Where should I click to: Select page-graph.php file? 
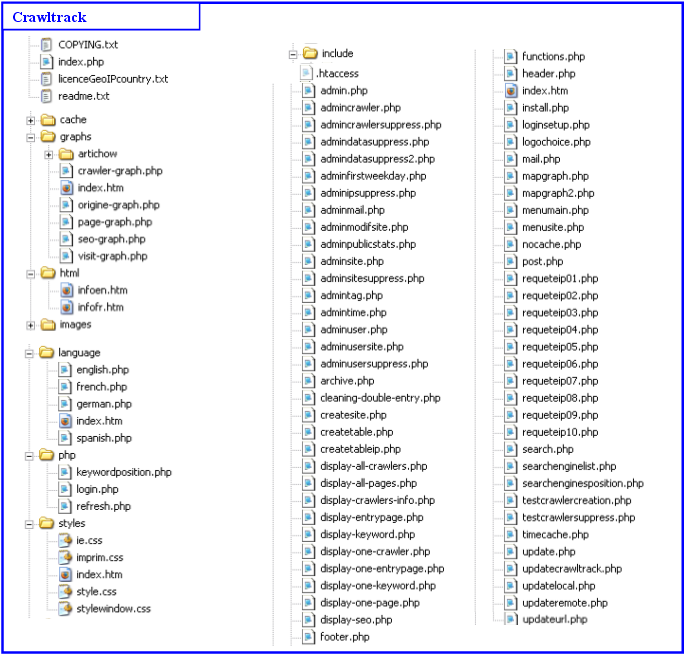click(x=115, y=222)
